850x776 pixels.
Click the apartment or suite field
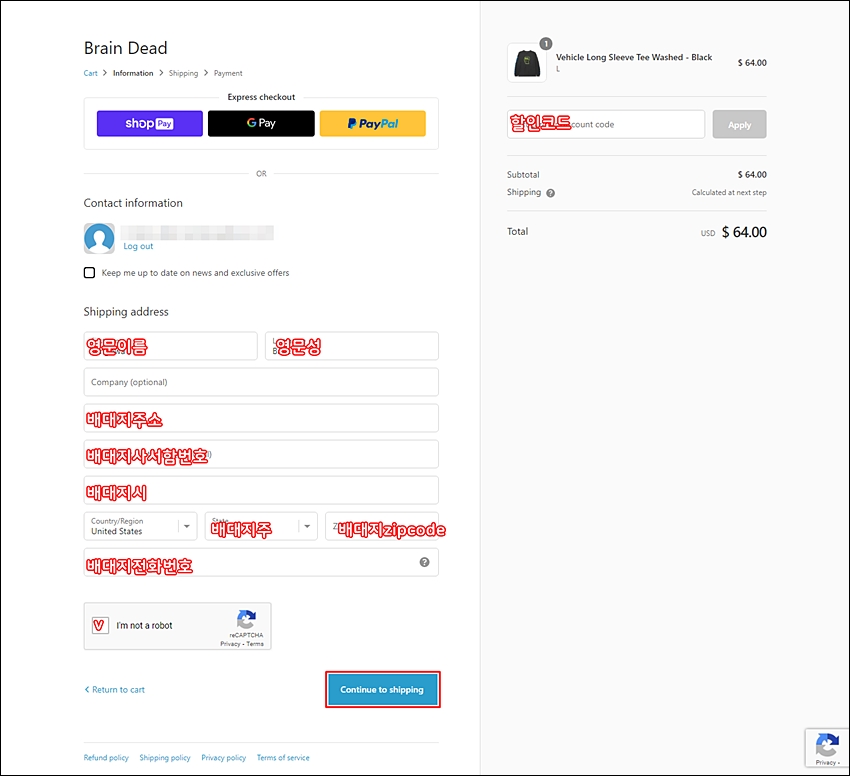click(261, 454)
